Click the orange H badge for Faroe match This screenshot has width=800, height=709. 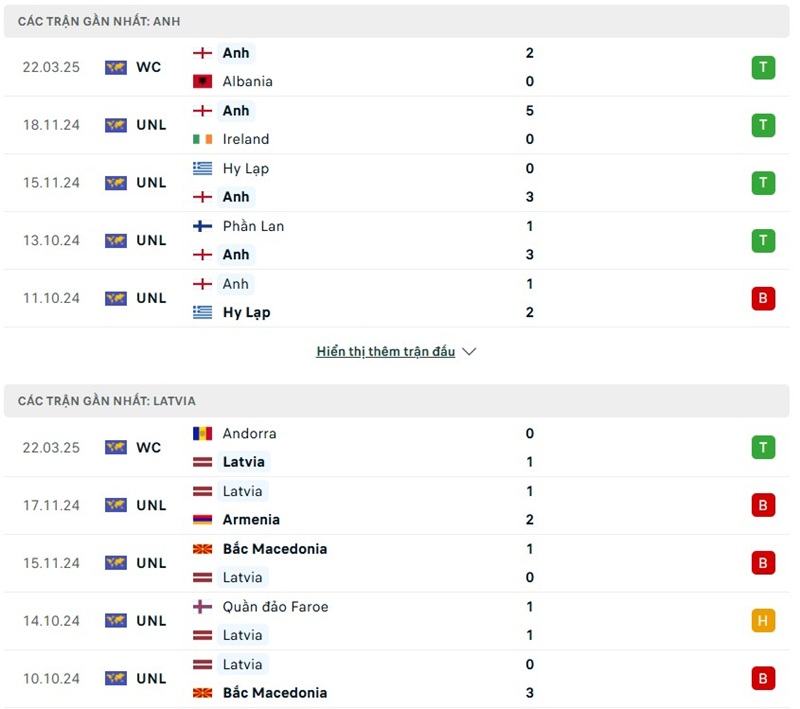[763, 621]
